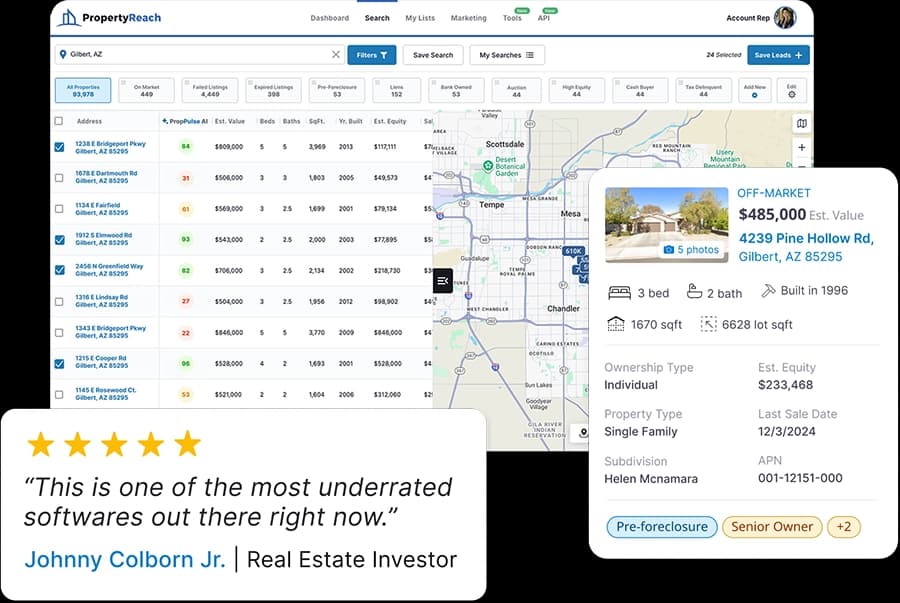
Task: Click the Desert Botanical Garden map marker
Action: coord(488,166)
